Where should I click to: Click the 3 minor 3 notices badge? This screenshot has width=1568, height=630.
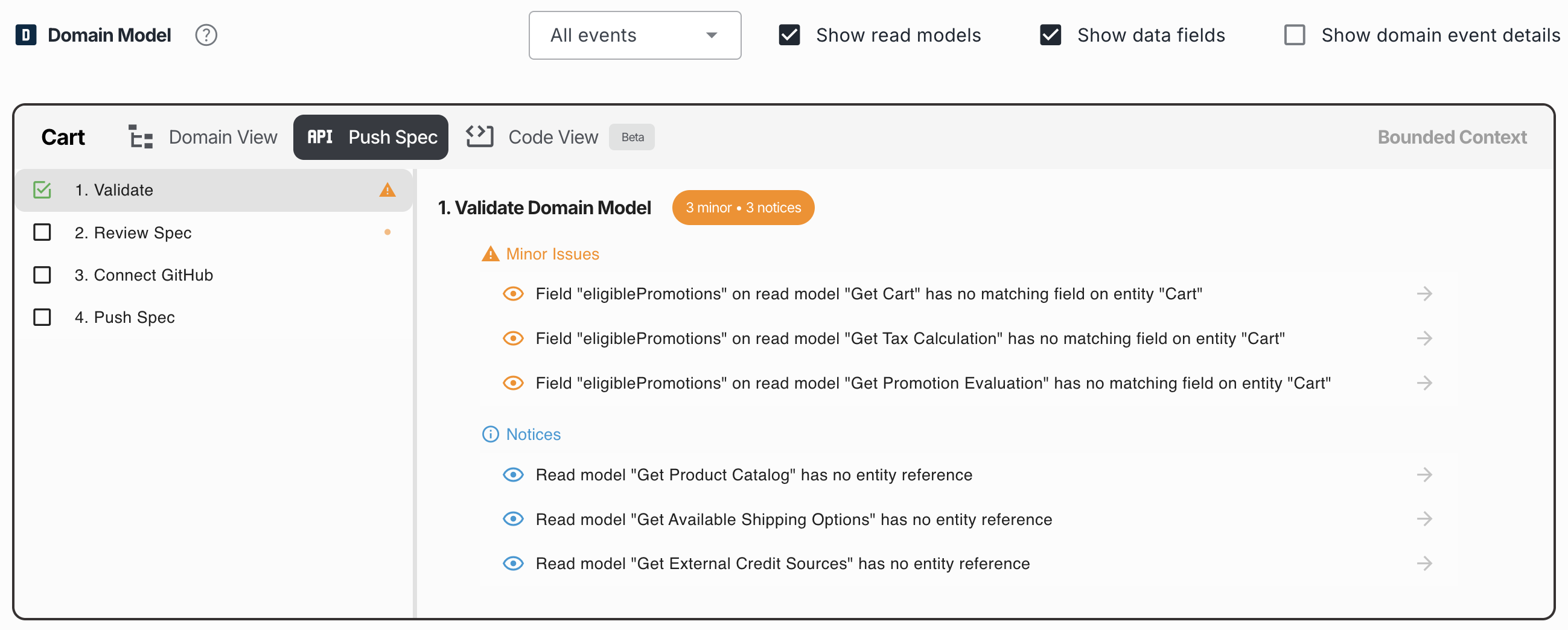pyautogui.click(x=742, y=208)
